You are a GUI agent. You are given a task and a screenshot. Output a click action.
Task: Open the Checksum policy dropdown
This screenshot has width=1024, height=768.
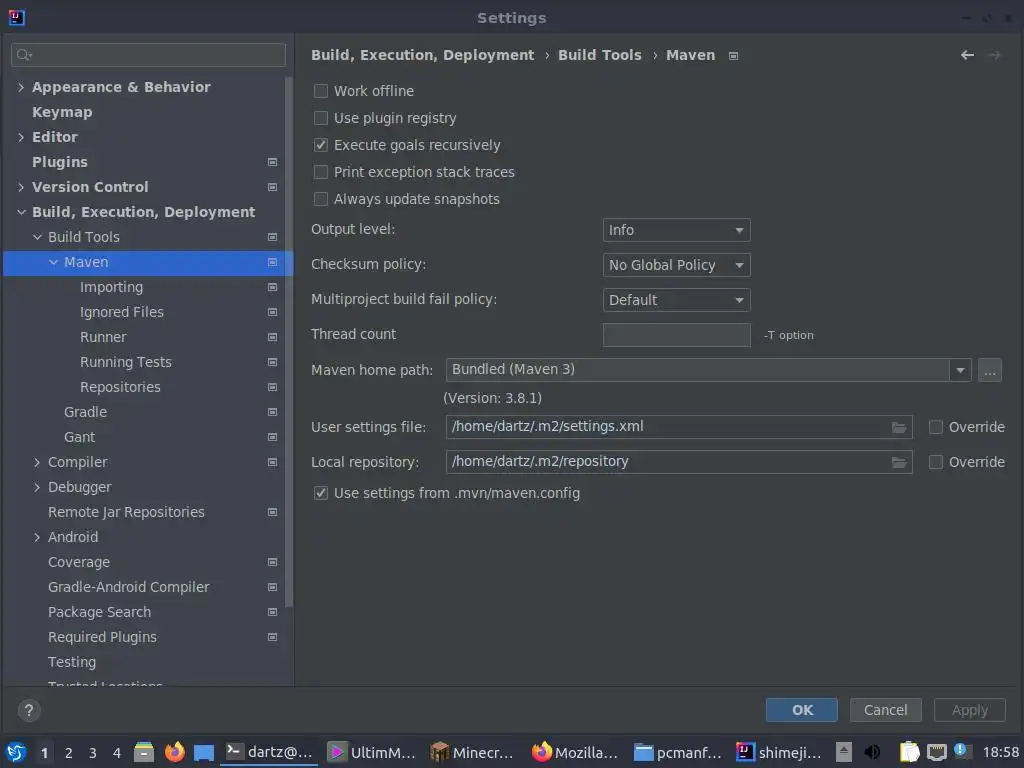tap(677, 265)
